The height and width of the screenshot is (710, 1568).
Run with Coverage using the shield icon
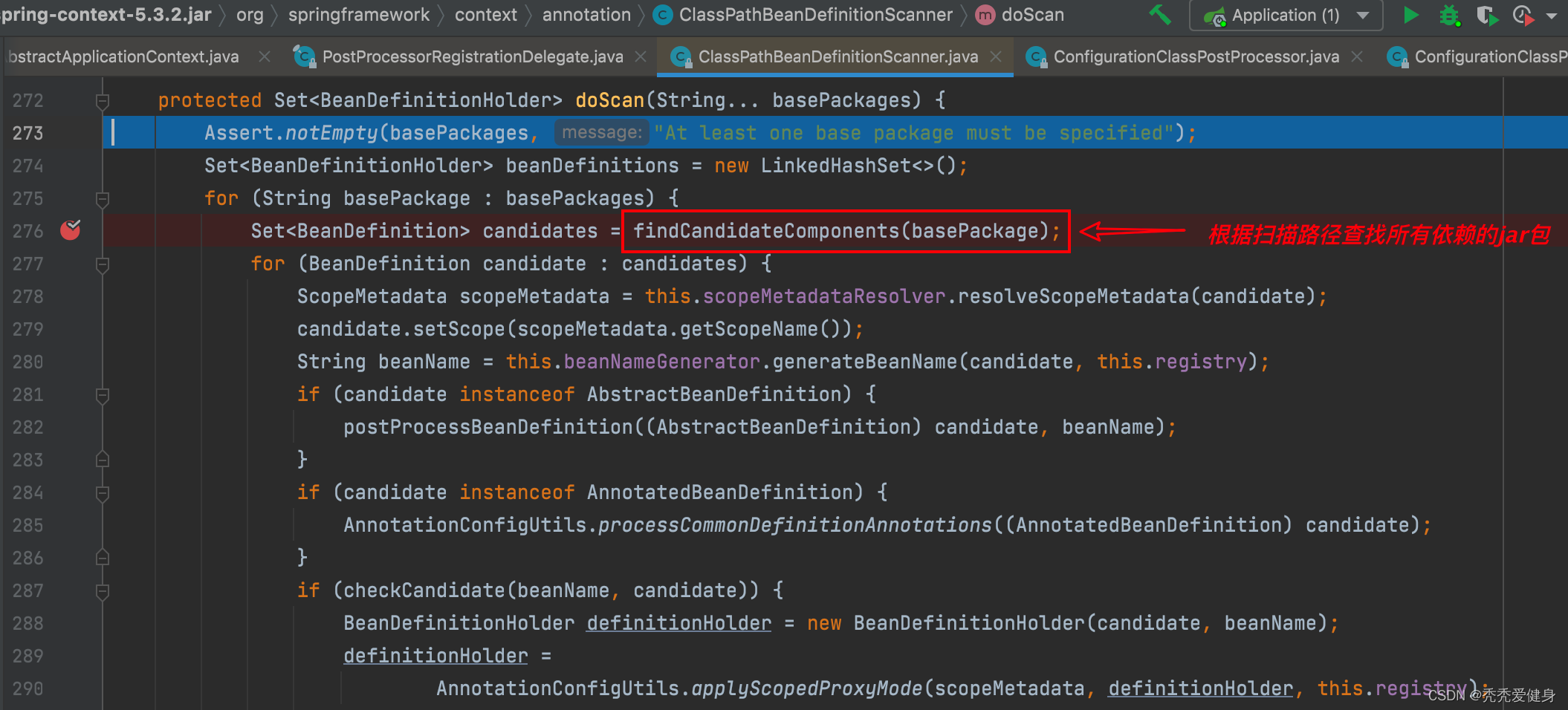pos(1487,15)
